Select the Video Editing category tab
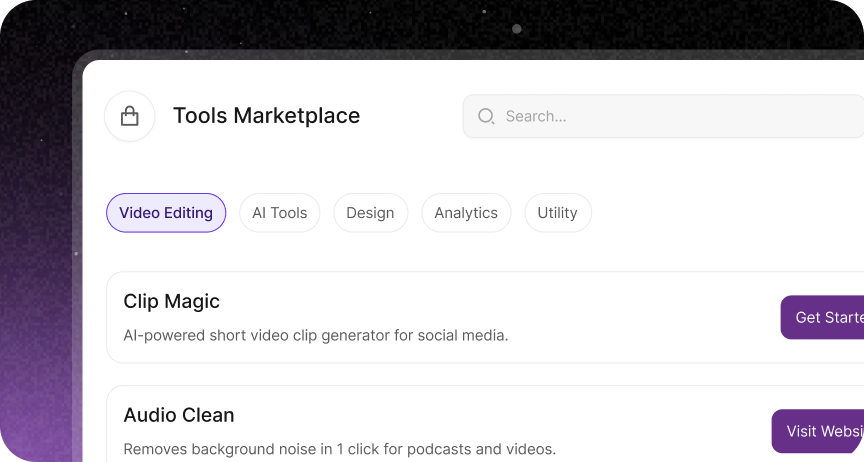 click(166, 213)
